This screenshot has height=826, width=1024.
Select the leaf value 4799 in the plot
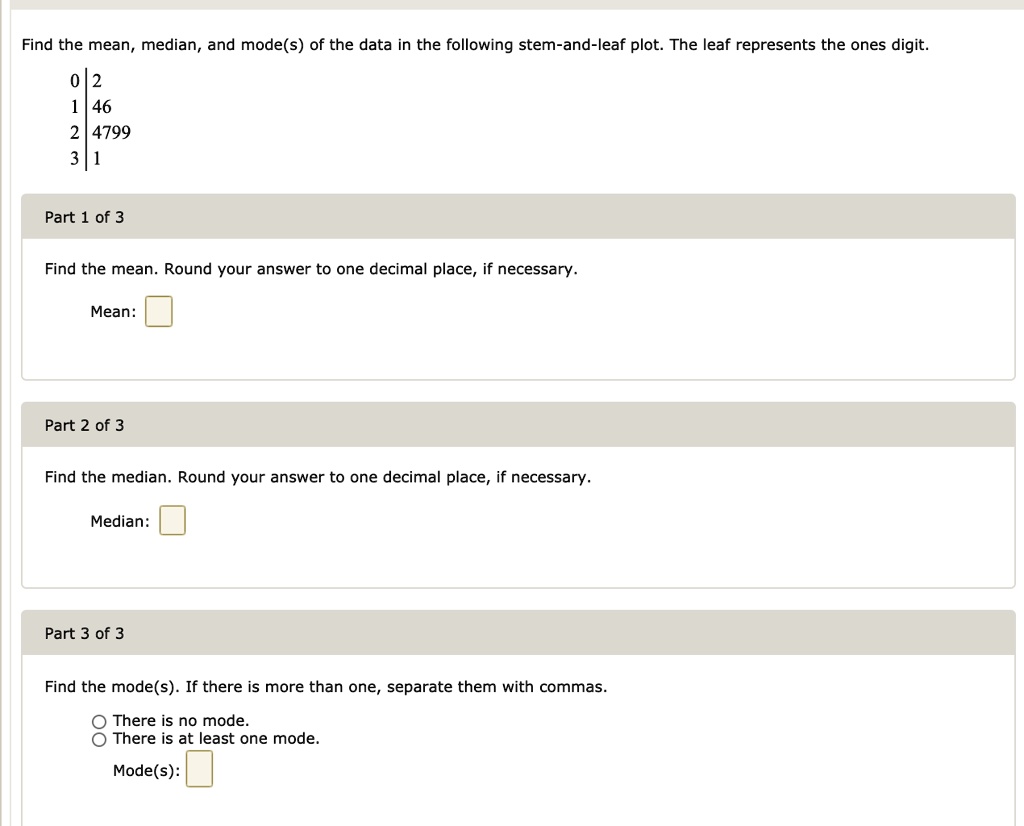pyautogui.click(x=110, y=132)
